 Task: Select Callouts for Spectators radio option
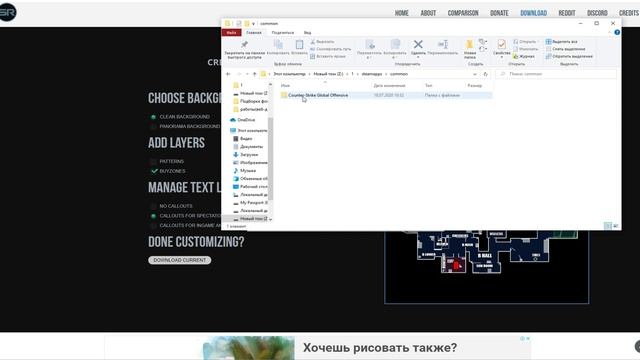pyautogui.click(x=153, y=216)
